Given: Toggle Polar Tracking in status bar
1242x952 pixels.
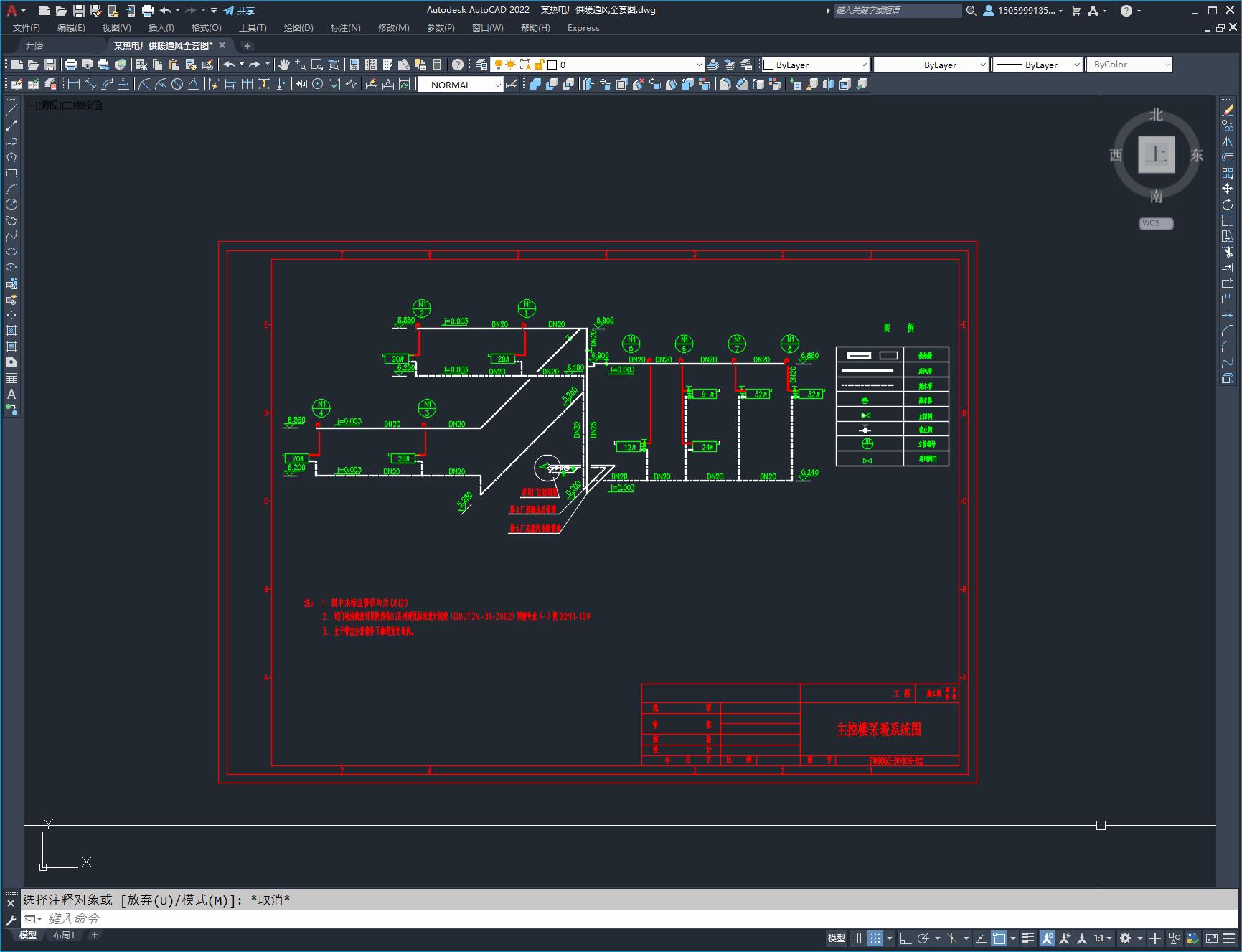Looking at the screenshot, I should tap(923, 938).
